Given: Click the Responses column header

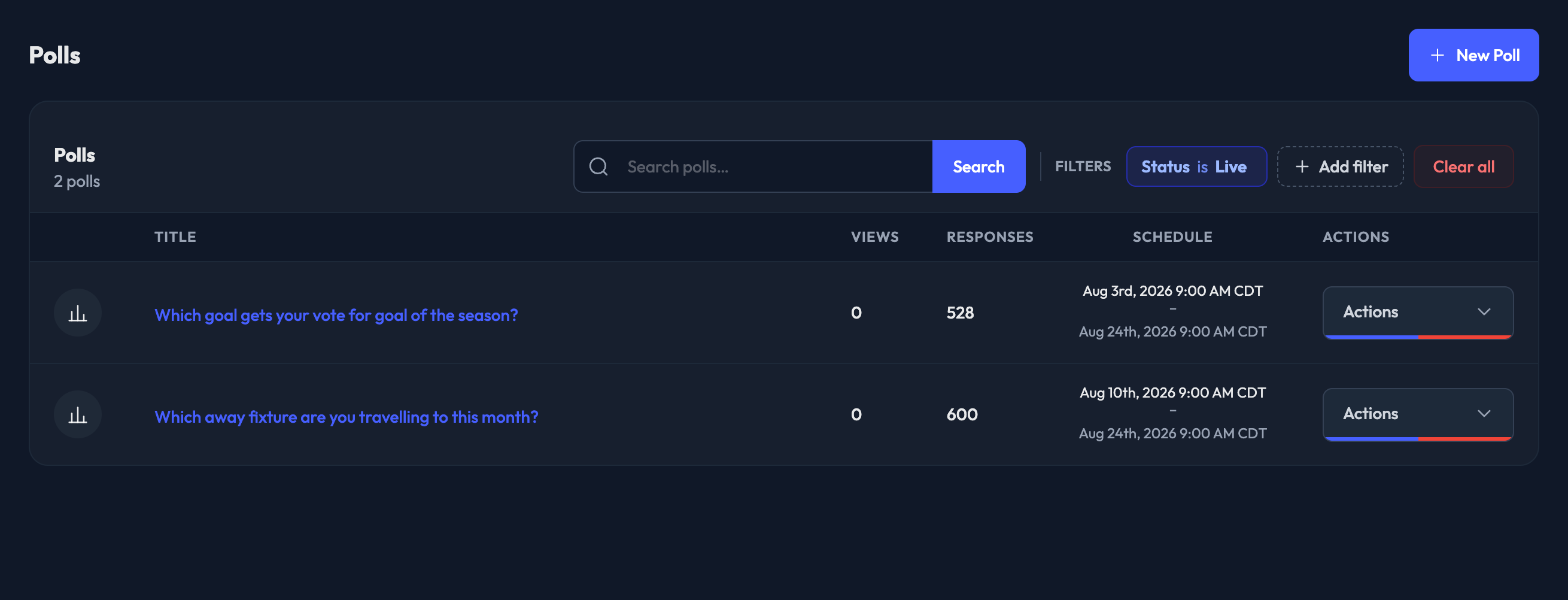Looking at the screenshot, I should (x=990, y=237).
